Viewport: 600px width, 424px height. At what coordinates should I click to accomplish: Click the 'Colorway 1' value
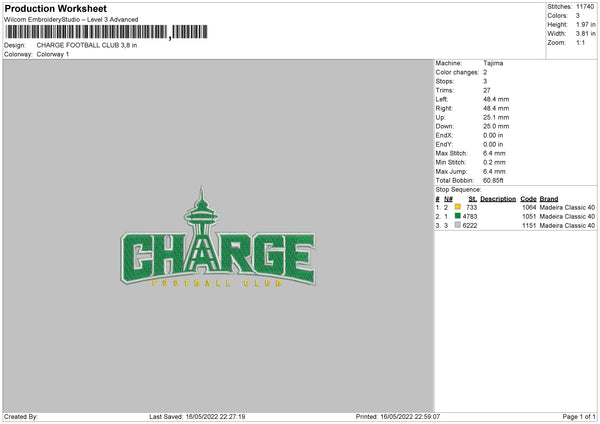[x=53, y=54]
